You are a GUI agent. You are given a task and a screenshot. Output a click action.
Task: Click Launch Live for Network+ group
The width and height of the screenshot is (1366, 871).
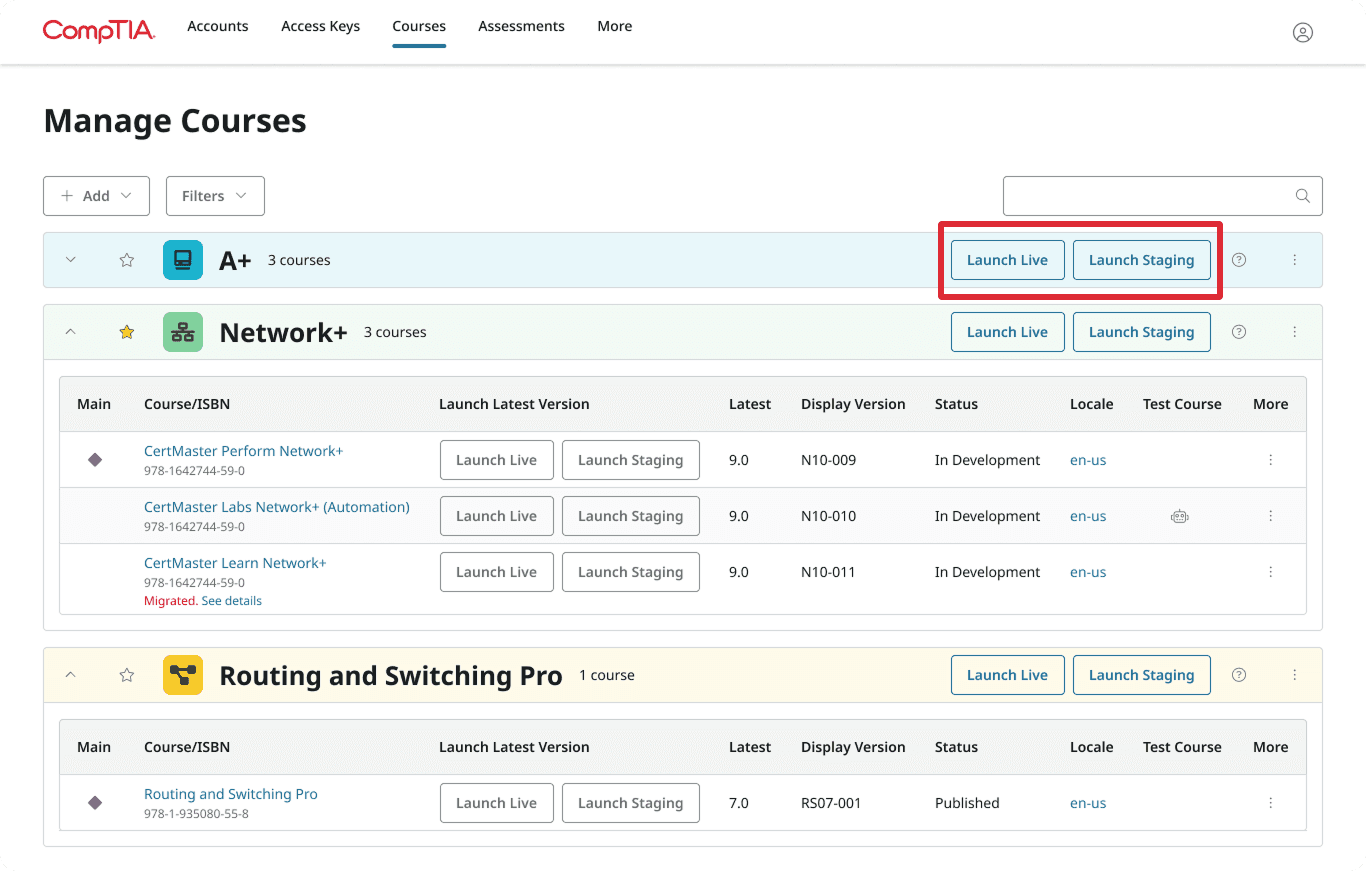click(x=1008, y=332)
